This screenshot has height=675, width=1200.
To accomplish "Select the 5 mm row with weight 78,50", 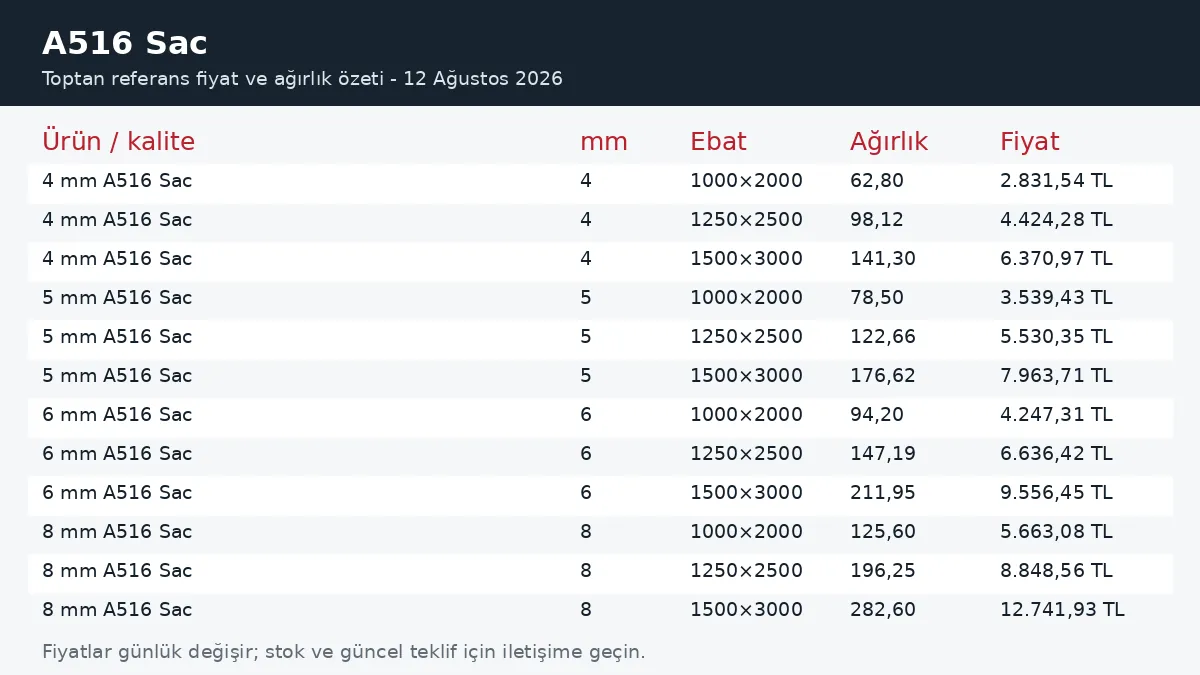I will pos(600,298).
